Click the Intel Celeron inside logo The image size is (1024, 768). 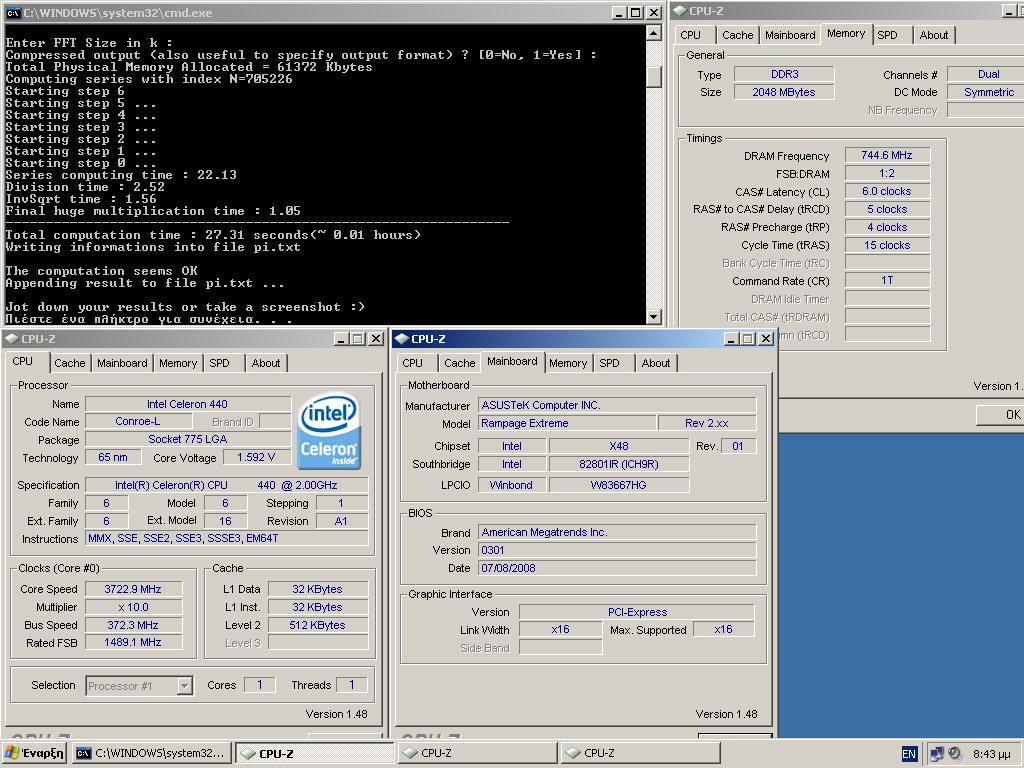click(329, 430)
